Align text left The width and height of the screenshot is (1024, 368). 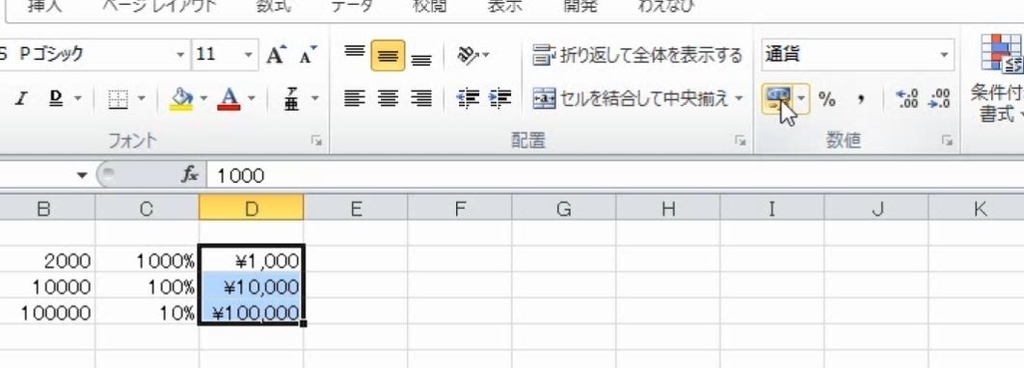(355, 99)
